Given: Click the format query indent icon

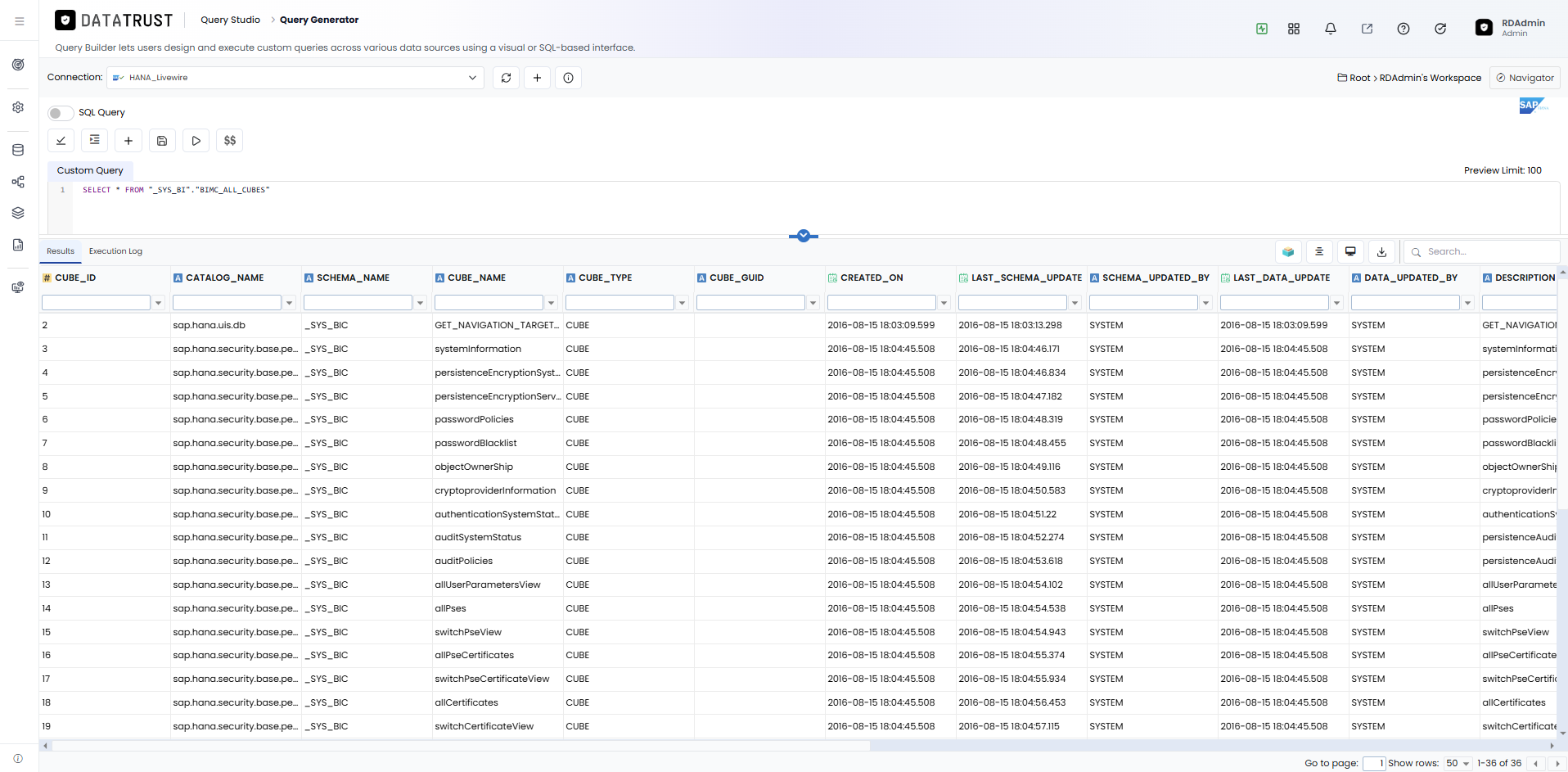Looking at the screenshot, I should pos(94,141).
